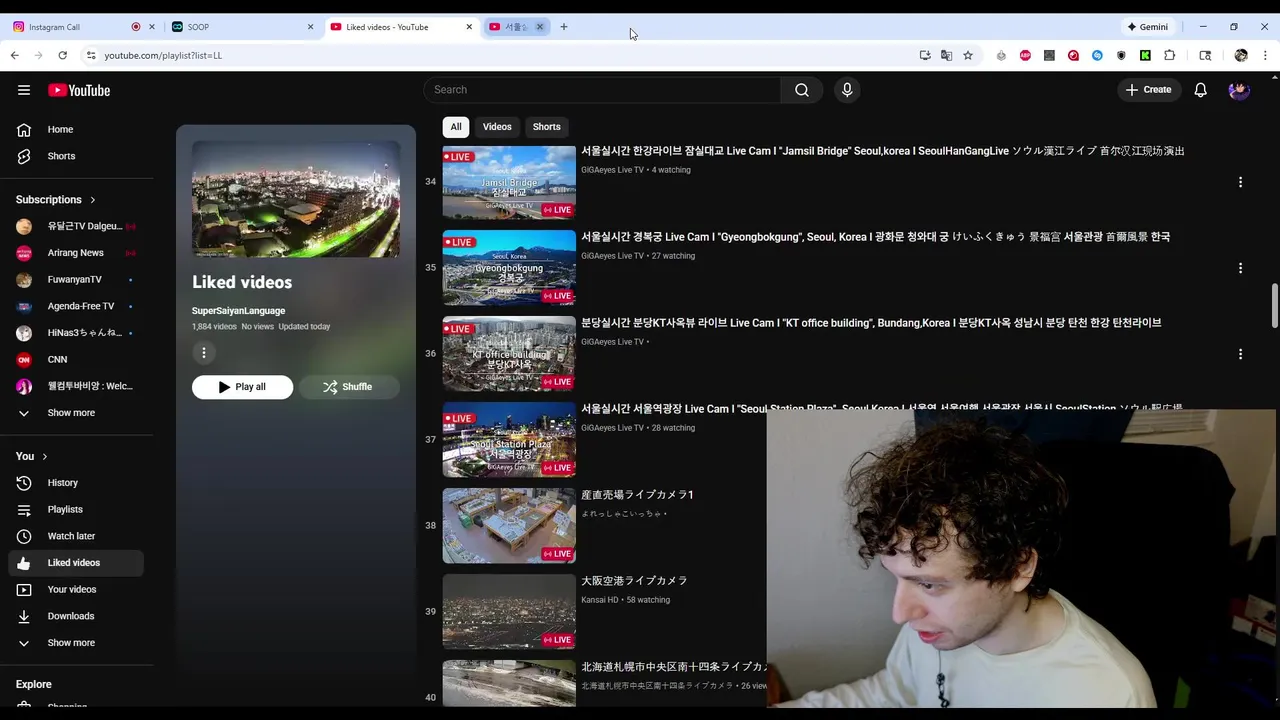Expand Show more under Subscriptions
Viewport: 1280px width, 720px height.
[76, 413]
